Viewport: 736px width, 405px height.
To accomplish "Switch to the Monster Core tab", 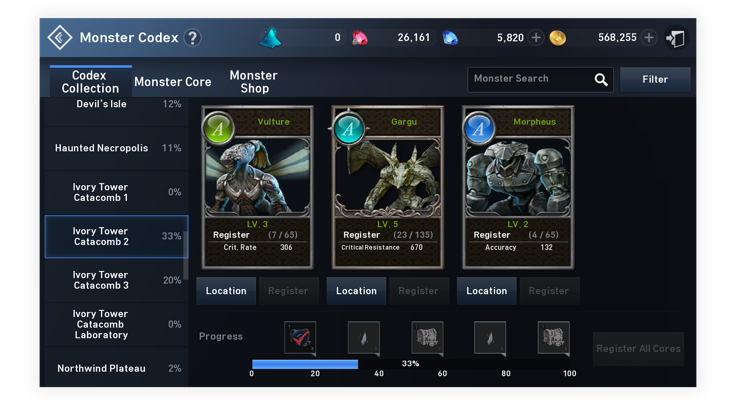I will pos(173,82).
